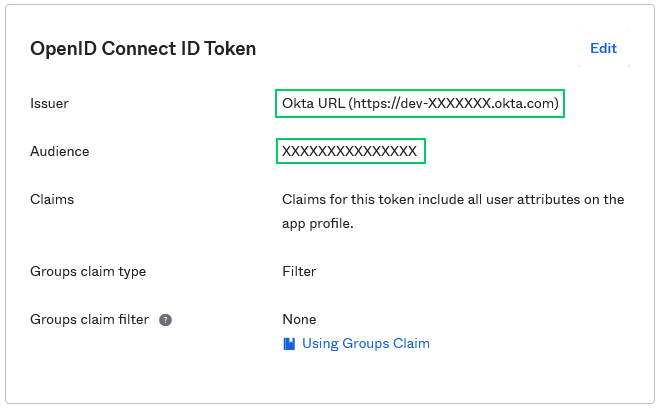This screenshot has width=664, height=411.
Task: Click the "app profile." text line
Action: [317, 224]
